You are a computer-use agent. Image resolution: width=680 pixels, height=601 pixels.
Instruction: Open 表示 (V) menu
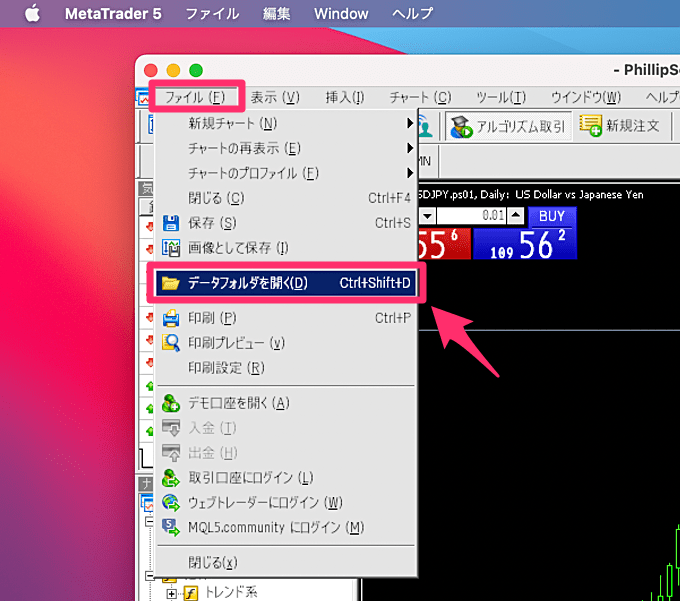[x=275, y=97]
